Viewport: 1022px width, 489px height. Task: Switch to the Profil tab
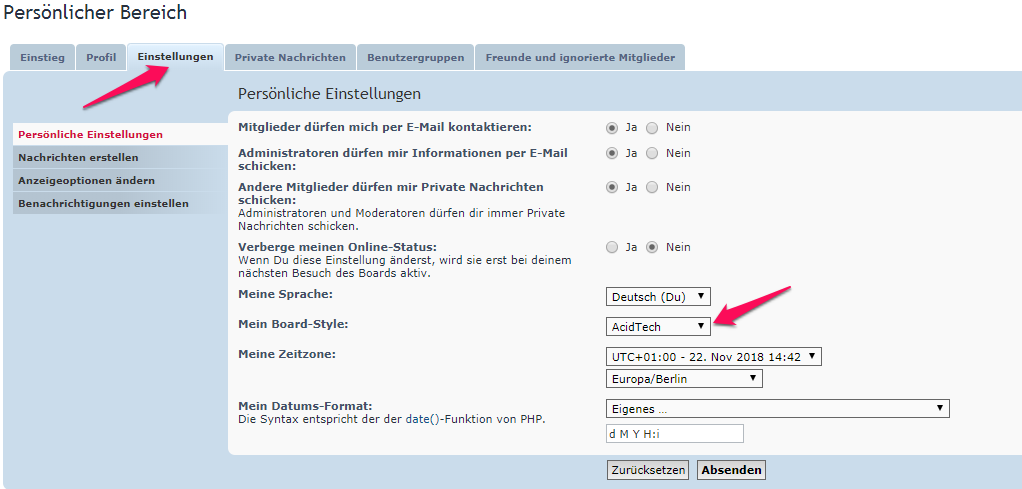pyautogui.click(x=101, y=58)
